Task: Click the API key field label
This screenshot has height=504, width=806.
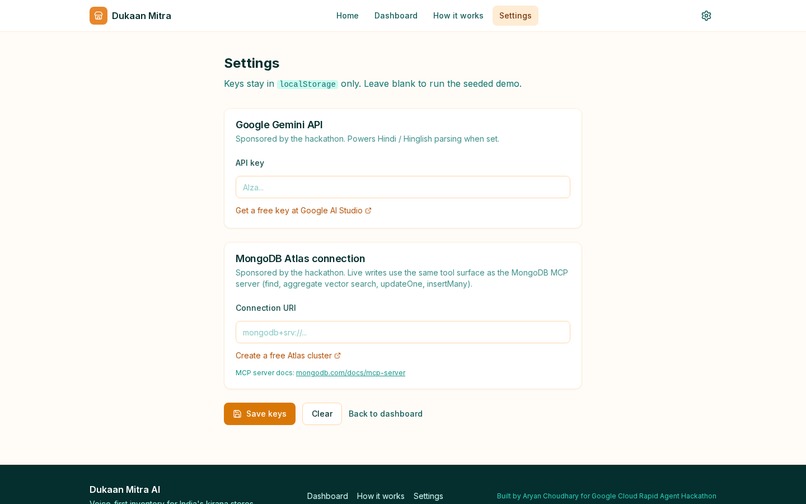Action: pos(250,163)
